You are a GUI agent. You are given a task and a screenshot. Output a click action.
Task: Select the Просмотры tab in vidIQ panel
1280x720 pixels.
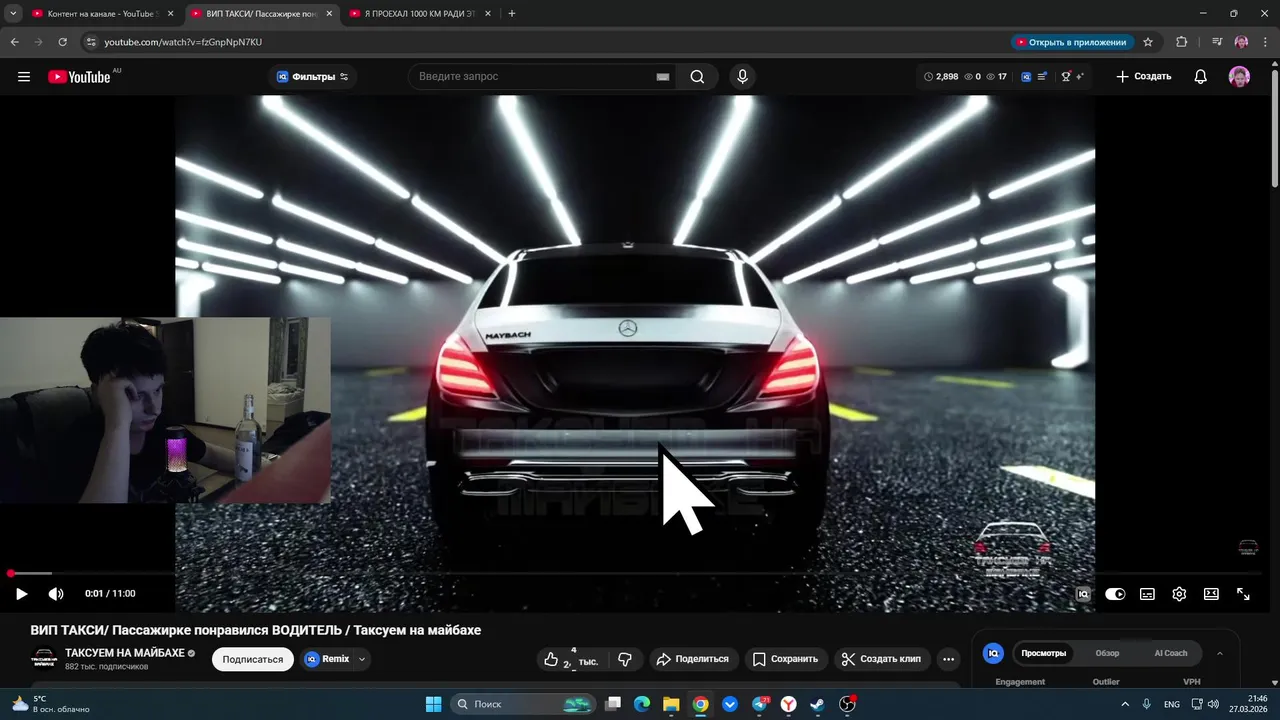click(1043, 653)
